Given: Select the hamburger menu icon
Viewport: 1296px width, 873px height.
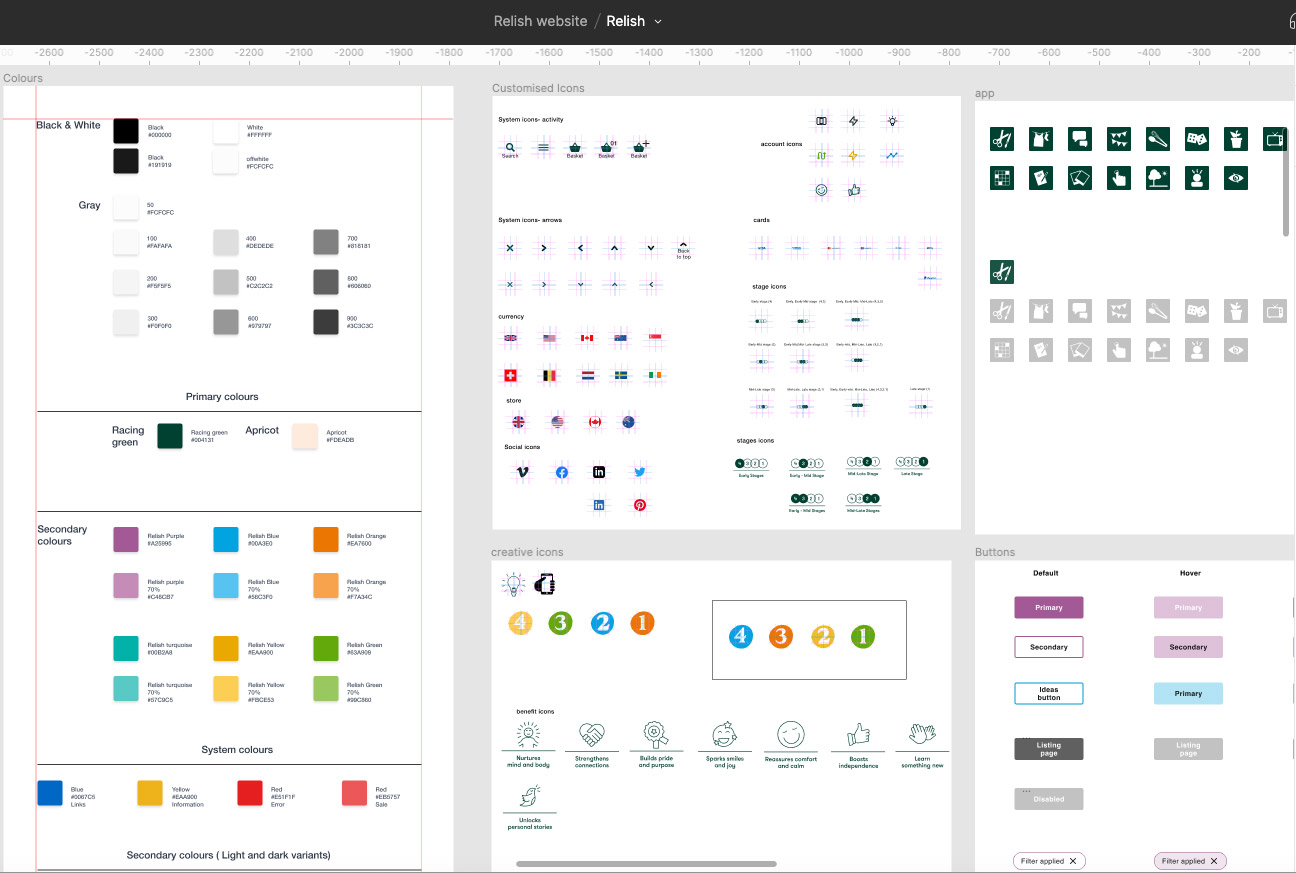Looking at the screenshot, I should coord(543,147).
